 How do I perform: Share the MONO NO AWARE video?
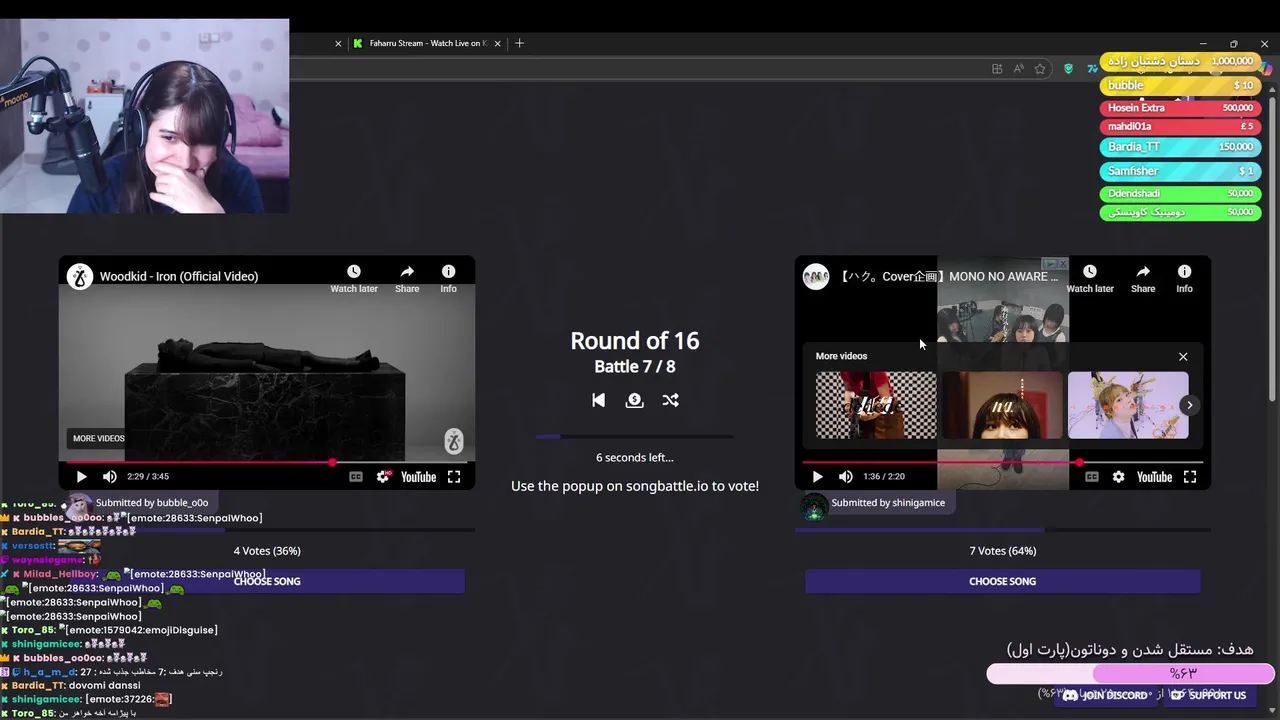(1143, 279)
